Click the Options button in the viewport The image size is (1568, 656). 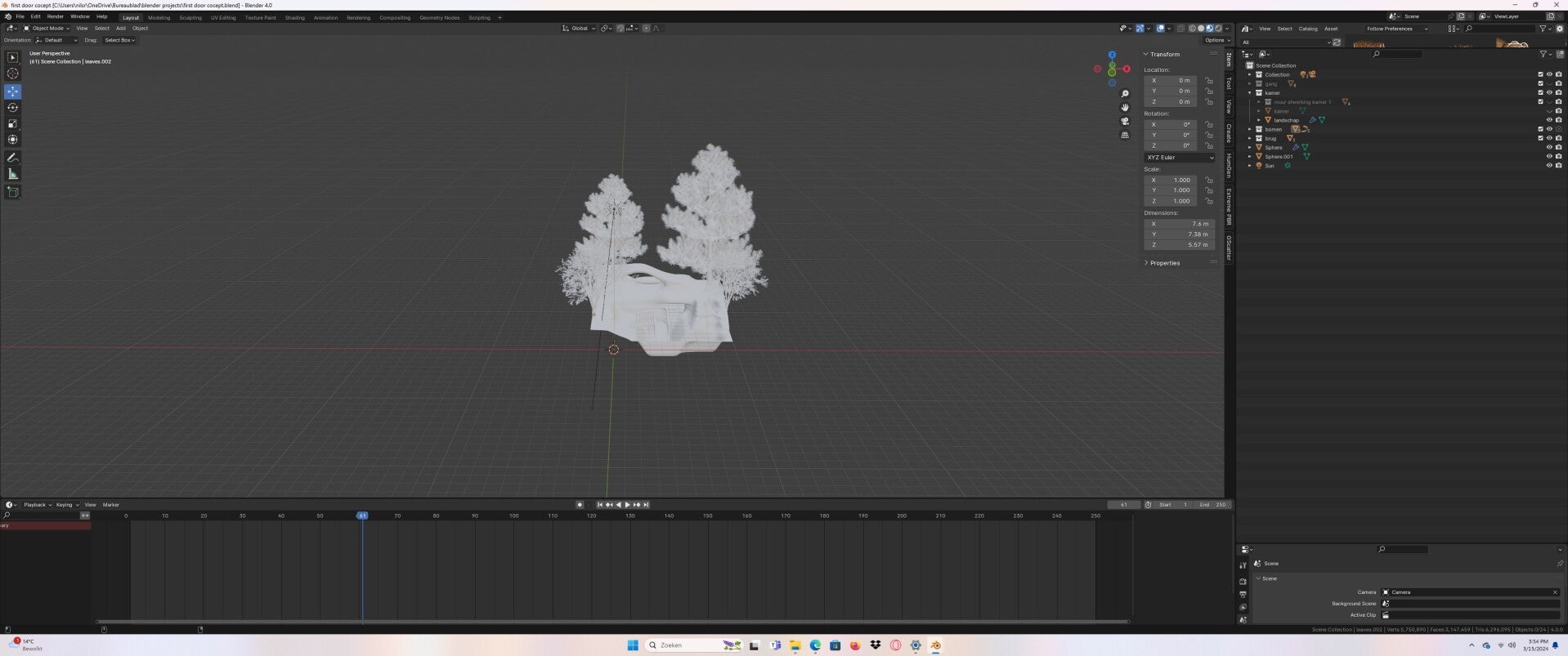pyautogui.click(x=1215, y=40)
